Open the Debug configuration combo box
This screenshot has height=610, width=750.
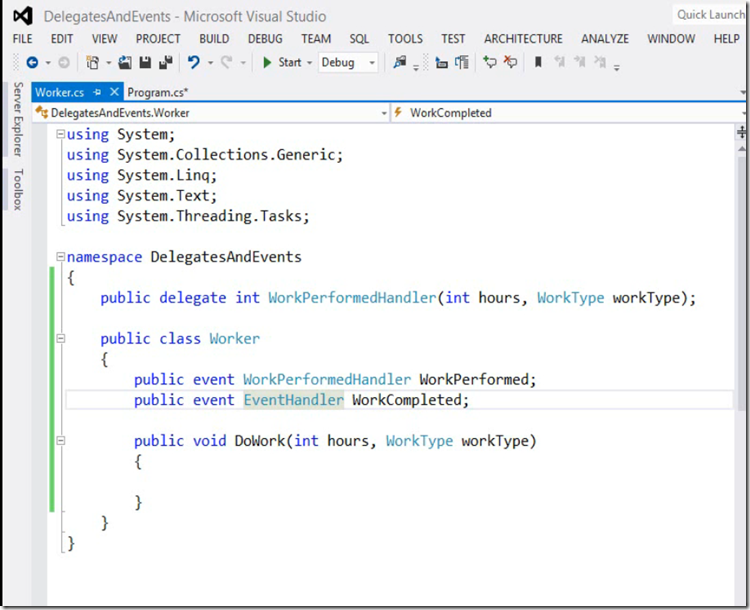coord(348,62)
